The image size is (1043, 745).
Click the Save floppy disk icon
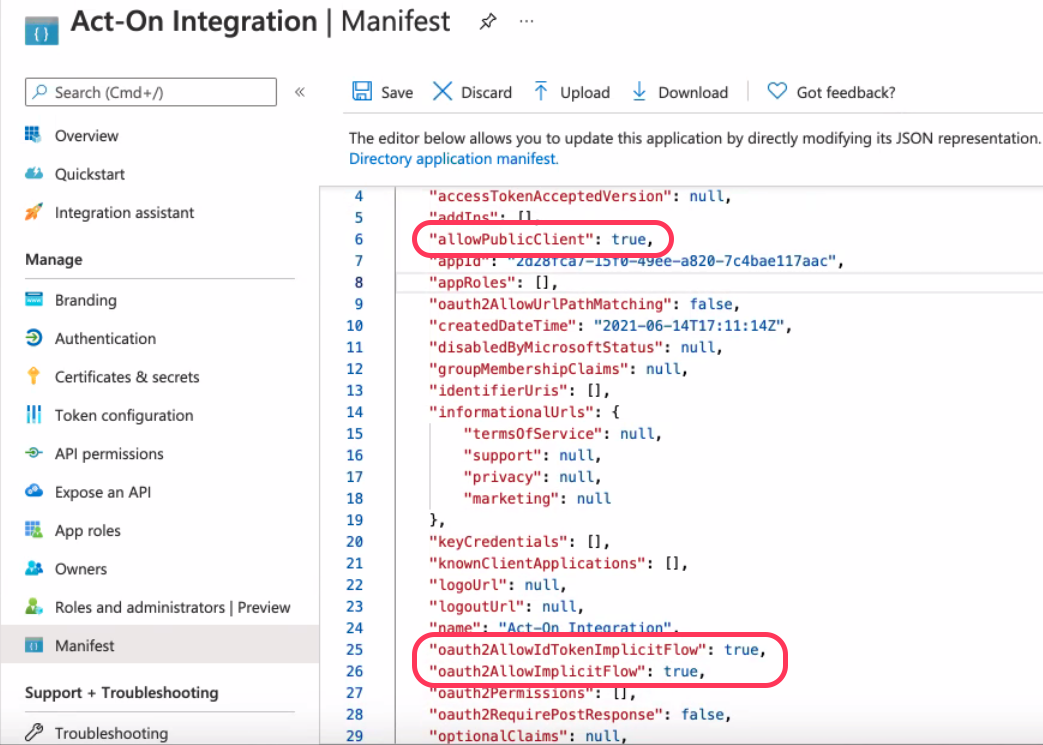pos(362,92)
